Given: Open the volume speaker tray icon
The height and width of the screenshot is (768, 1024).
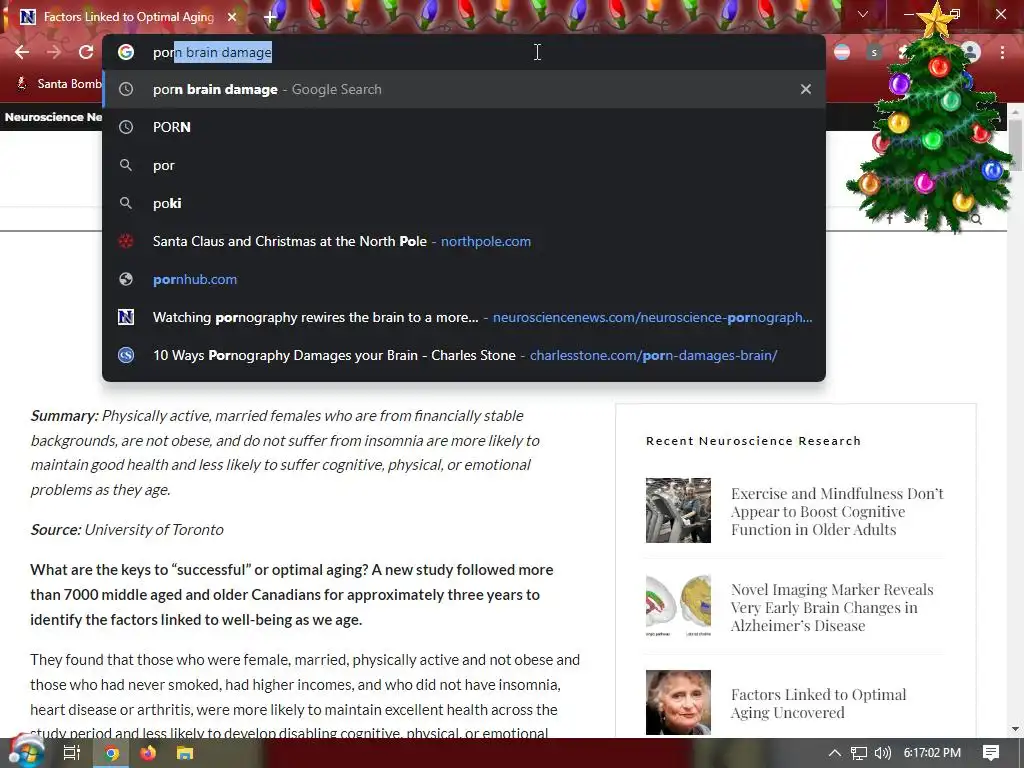Looking at the screenshot, I should point(883,753).
